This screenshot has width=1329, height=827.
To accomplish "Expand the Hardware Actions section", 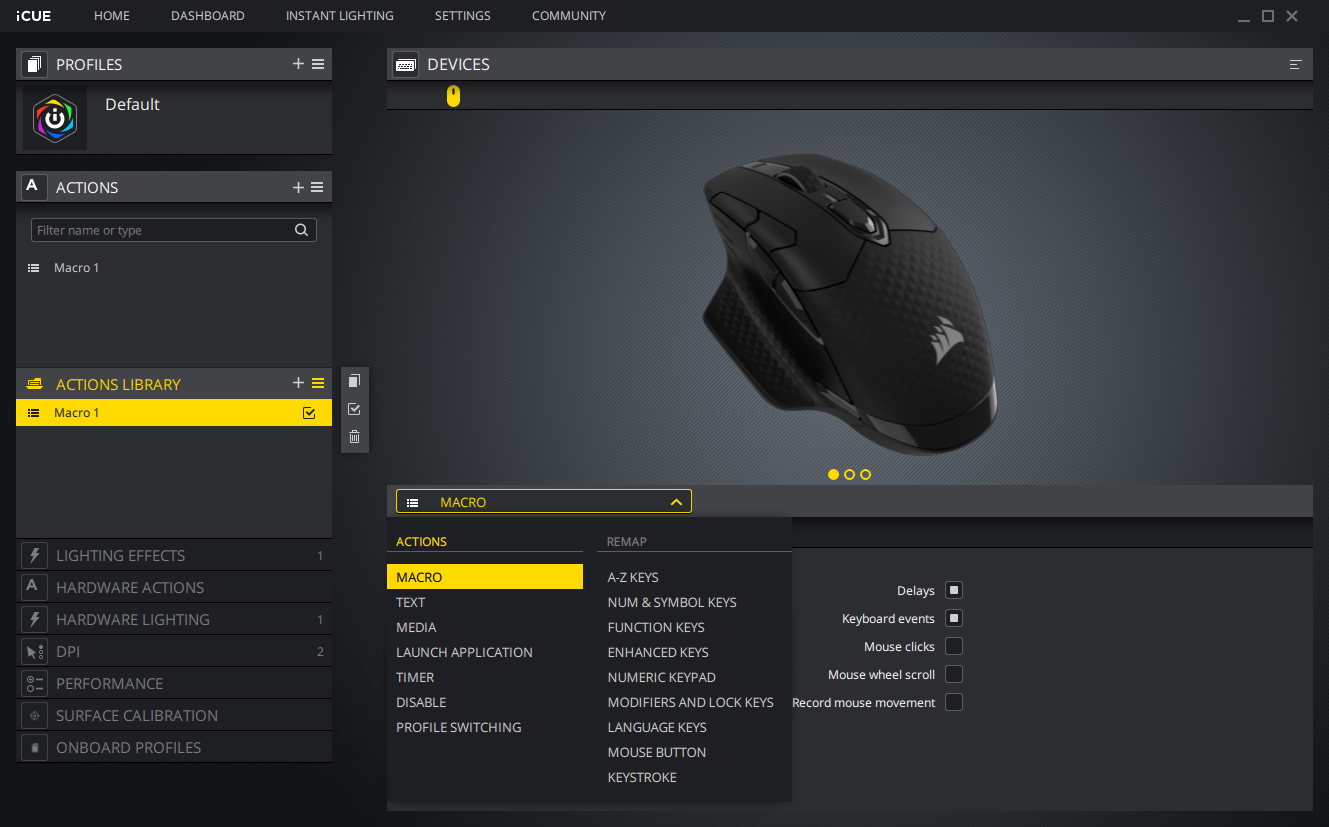I will [174, 588].
